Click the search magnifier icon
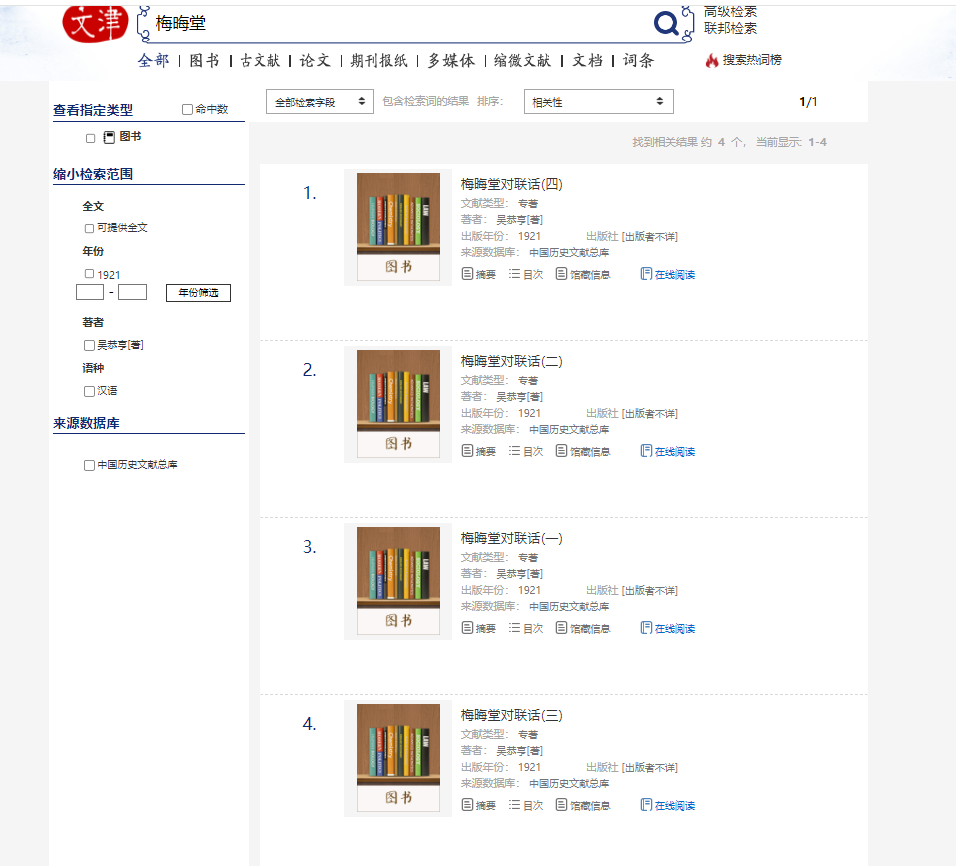 666,23
